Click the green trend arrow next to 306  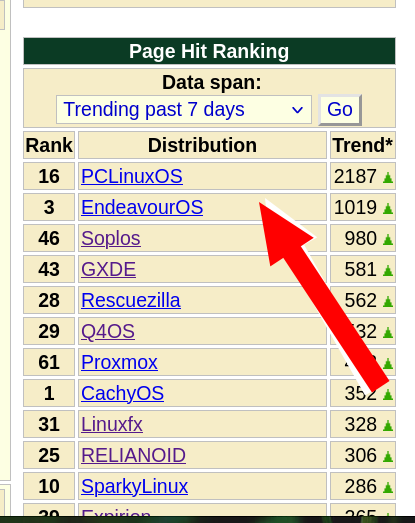388,457
